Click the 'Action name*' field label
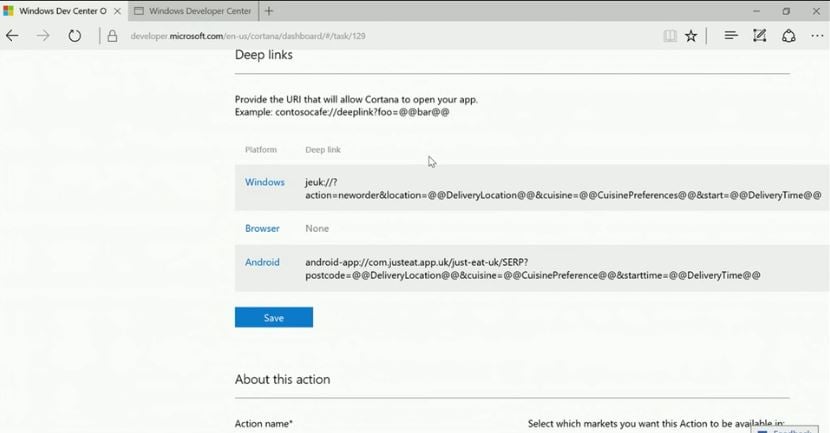830x433 pixels. pos(264,423)
